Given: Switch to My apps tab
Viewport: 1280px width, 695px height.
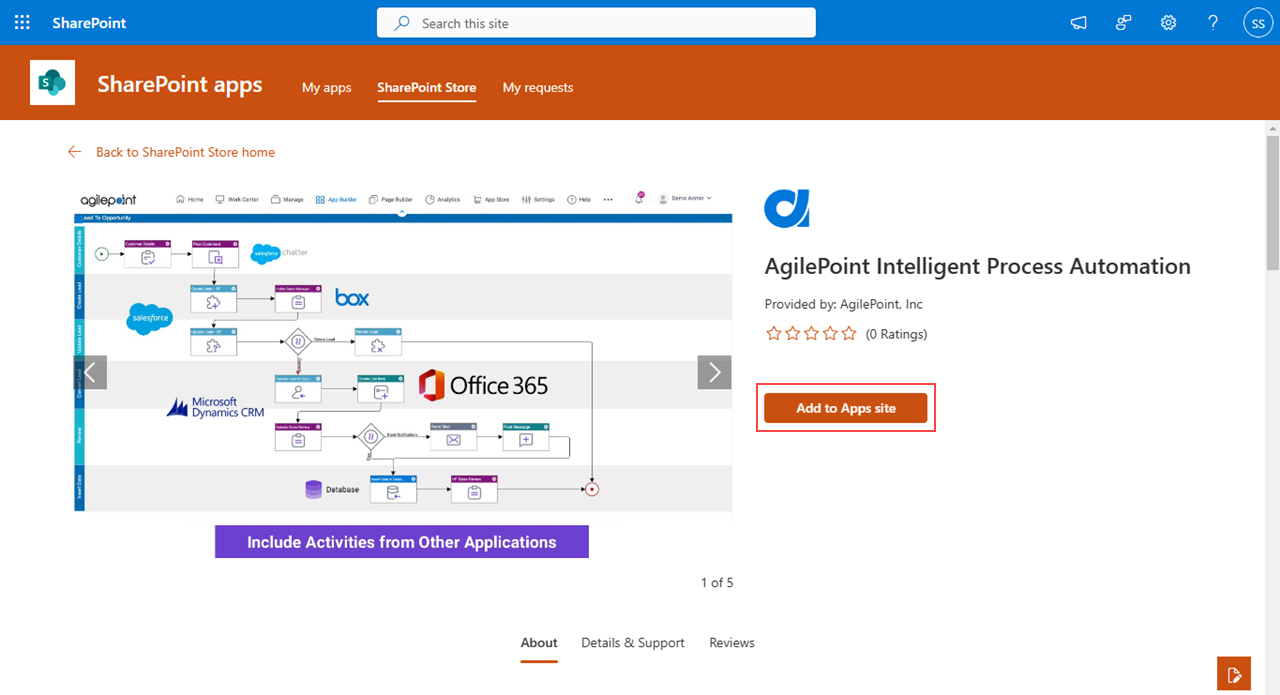Looking at the screenshot, I should (327, 87).
